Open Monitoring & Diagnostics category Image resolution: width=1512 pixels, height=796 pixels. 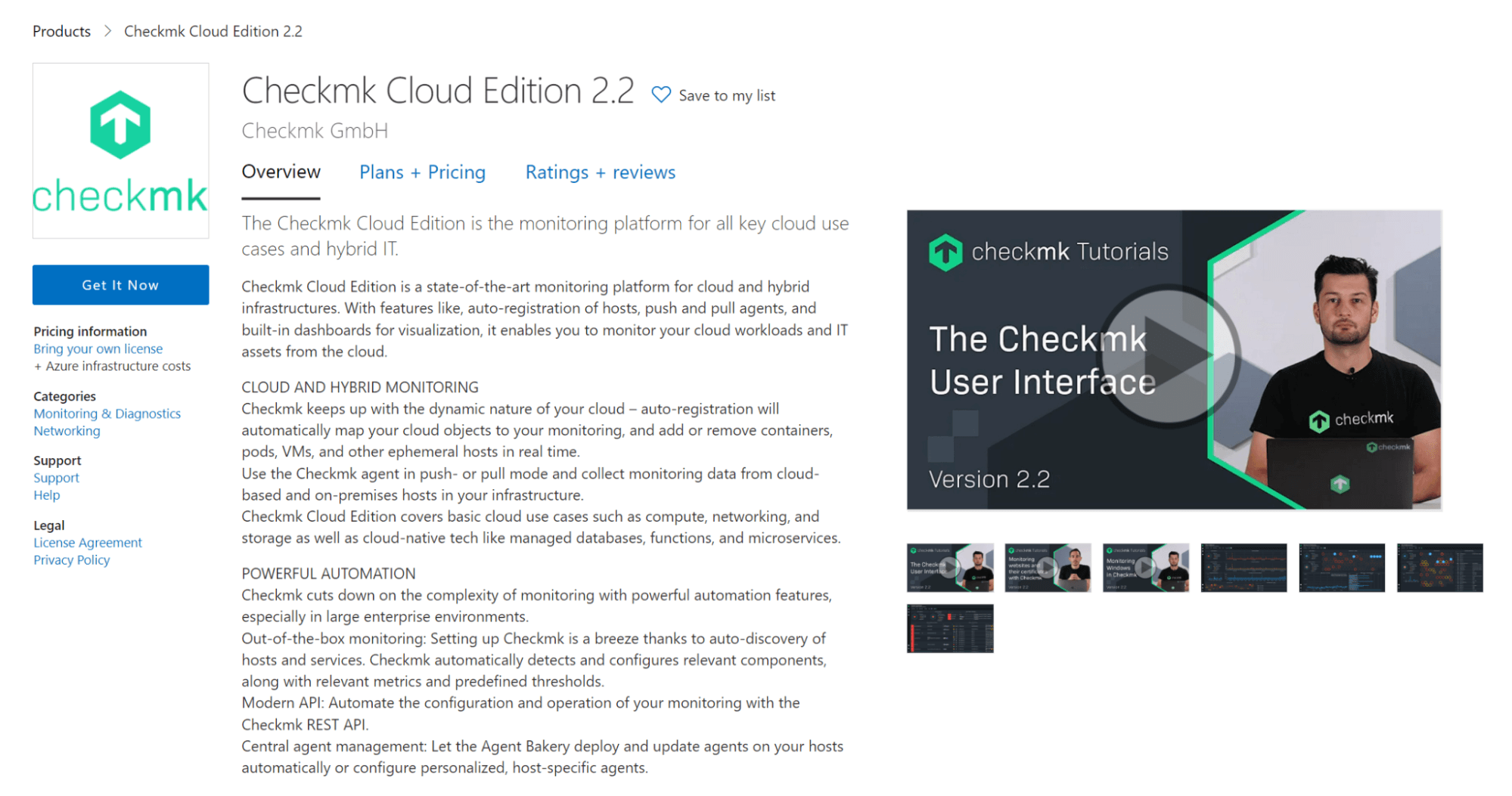[107, 413]
